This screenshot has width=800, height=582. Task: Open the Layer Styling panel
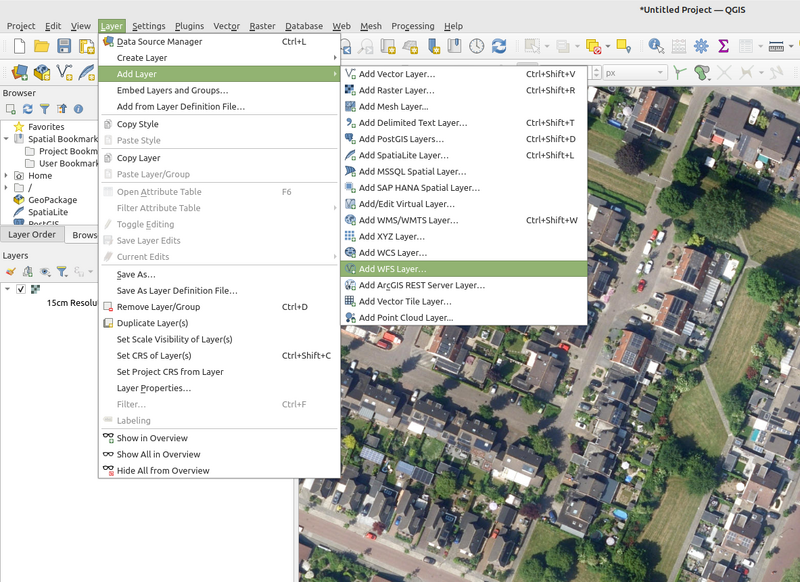click(12, 271)
